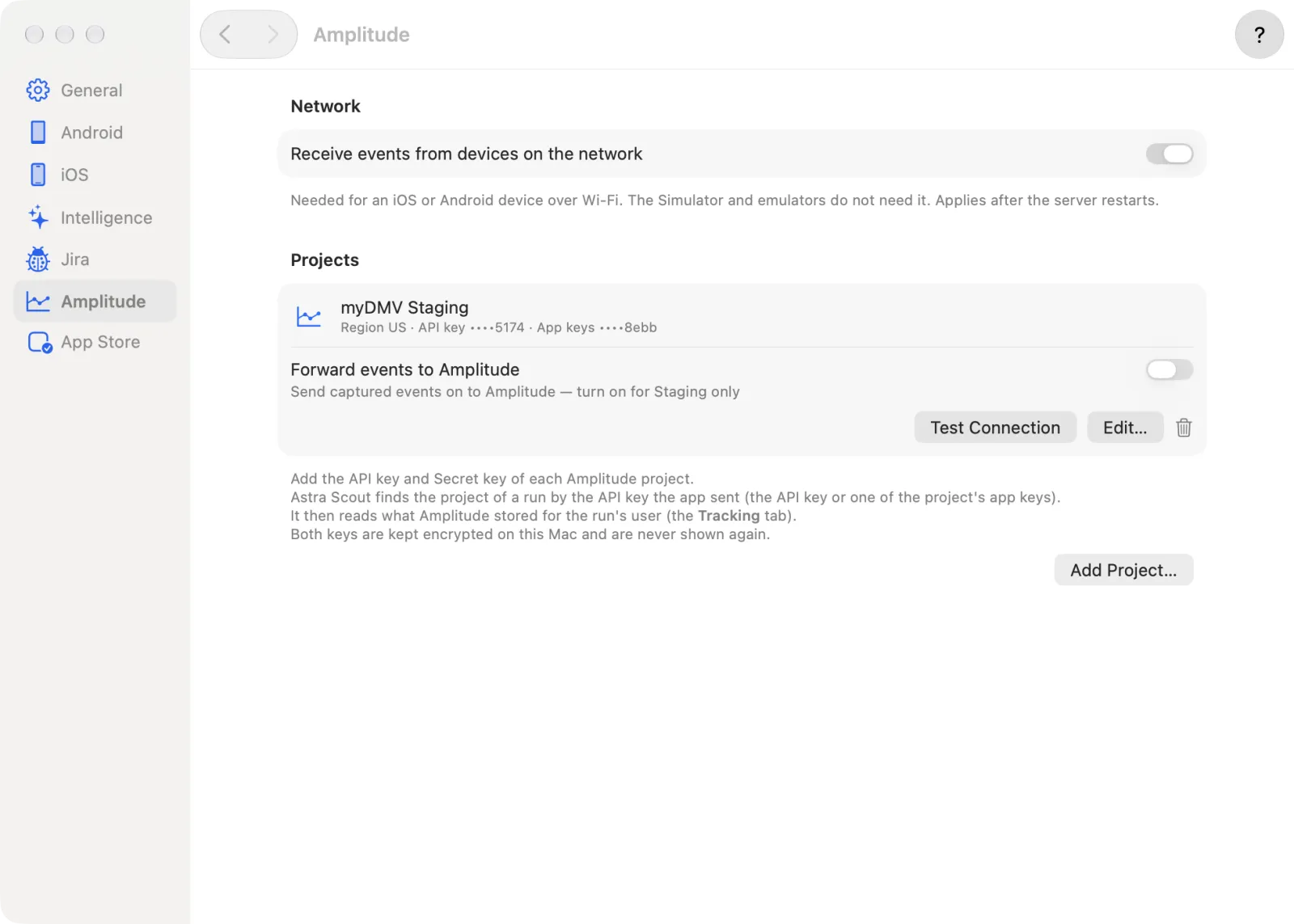Screen dimensions: 1294x924
Task: Click the Add Project... button
Action: (1123, 570)
